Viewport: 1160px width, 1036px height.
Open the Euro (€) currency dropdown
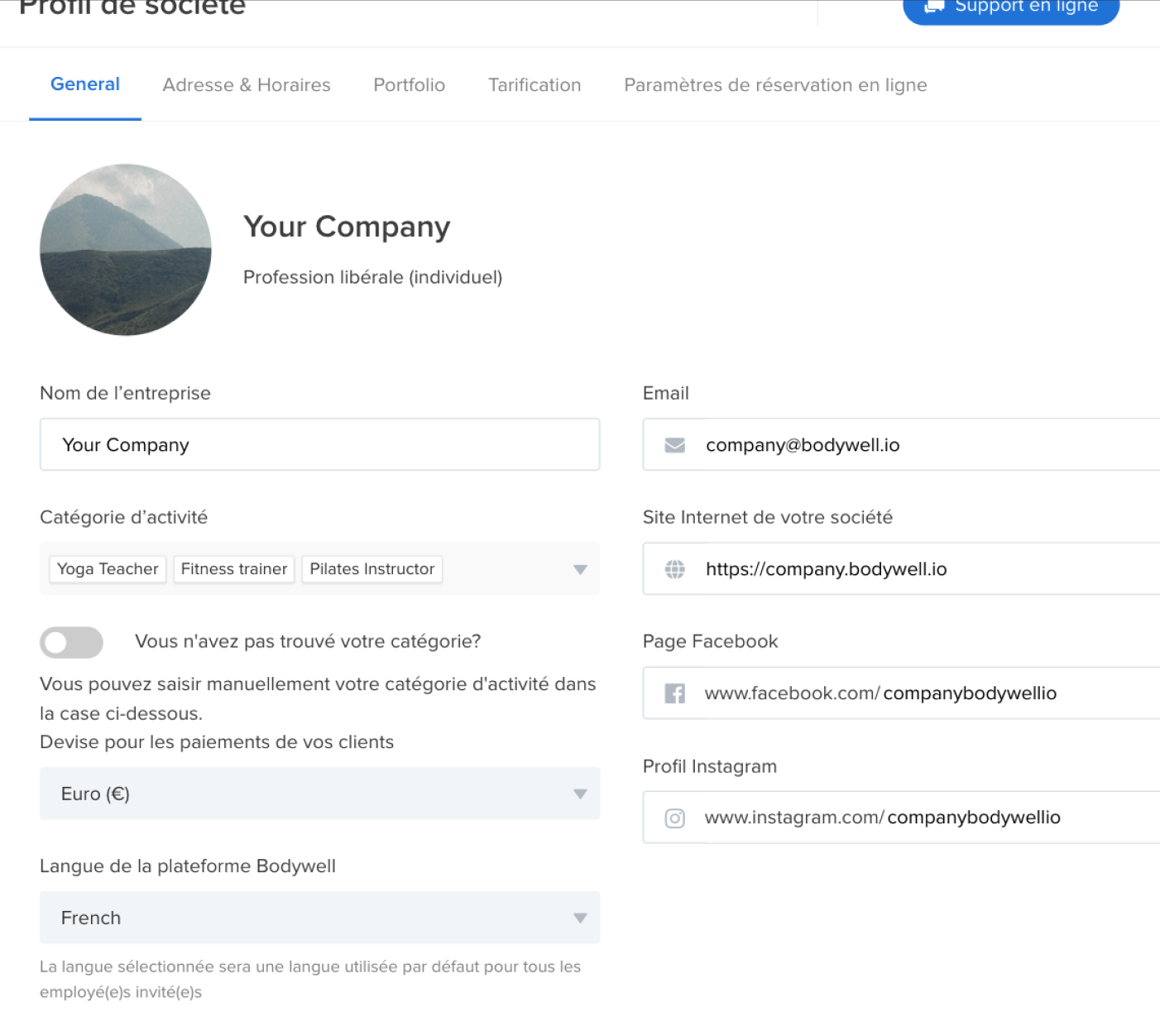pyautogui.click(x=319, y=794)
